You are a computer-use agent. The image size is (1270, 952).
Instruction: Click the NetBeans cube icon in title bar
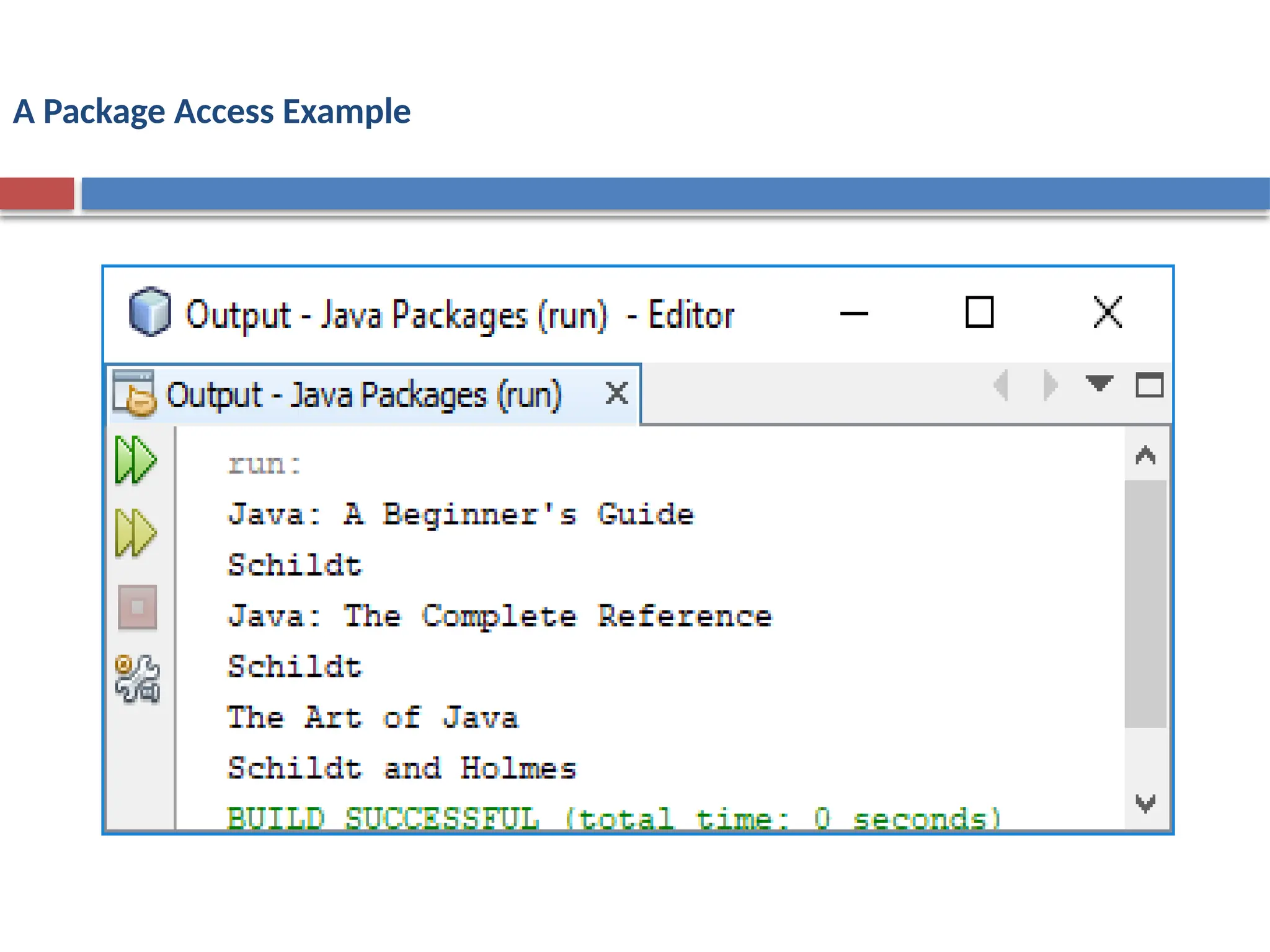pos(149,312)
